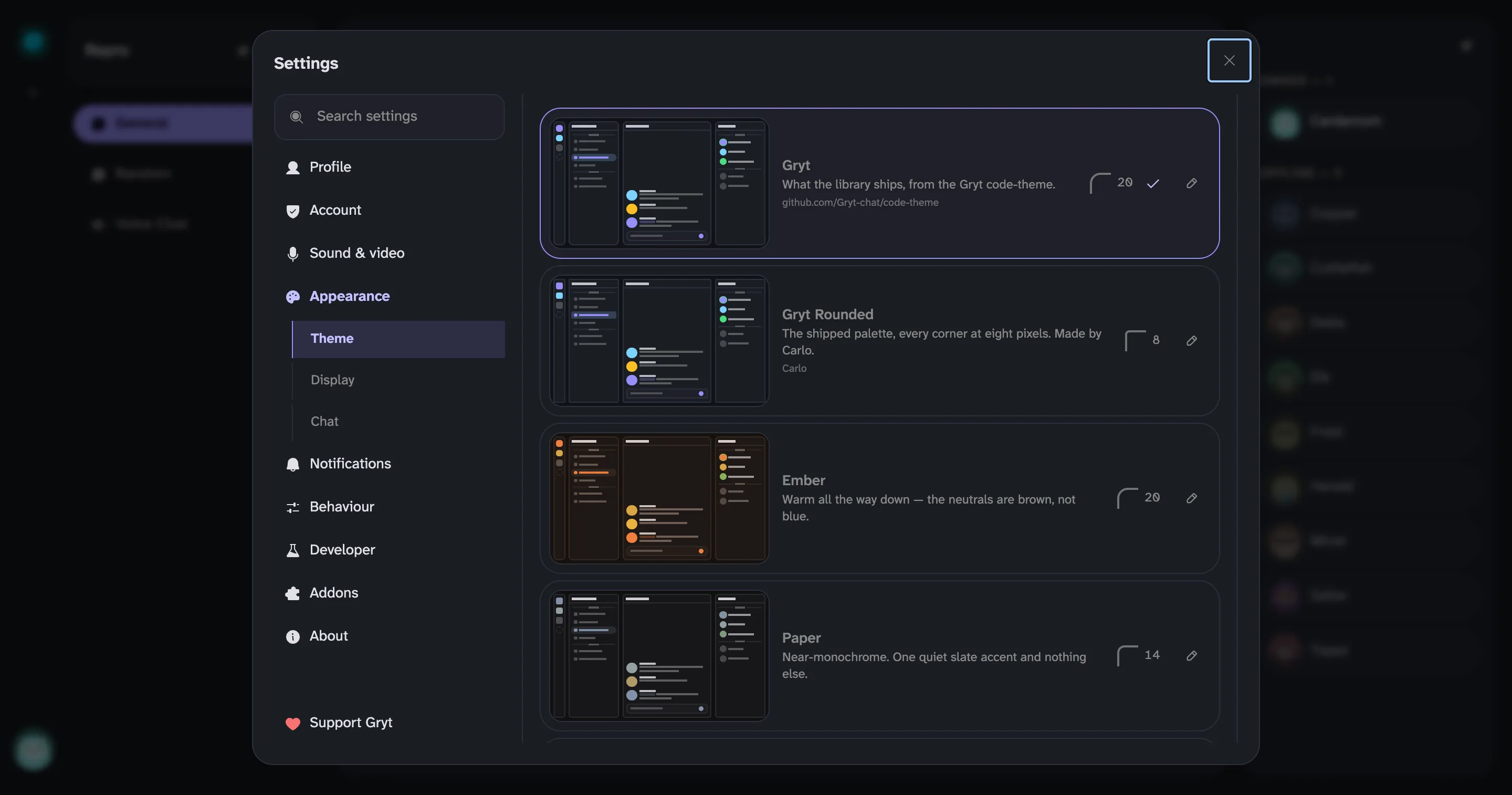Click the search magnifier icon
Viewport: 1512px width, 795px height.
point(297,117)
